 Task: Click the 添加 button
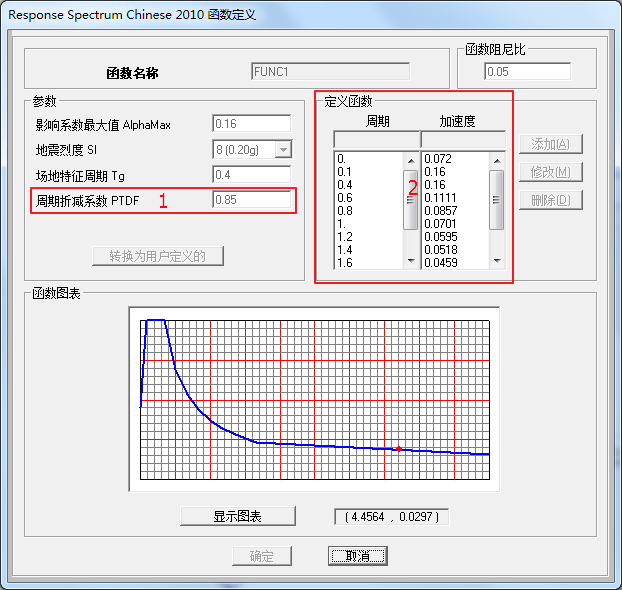coord(550,145)
